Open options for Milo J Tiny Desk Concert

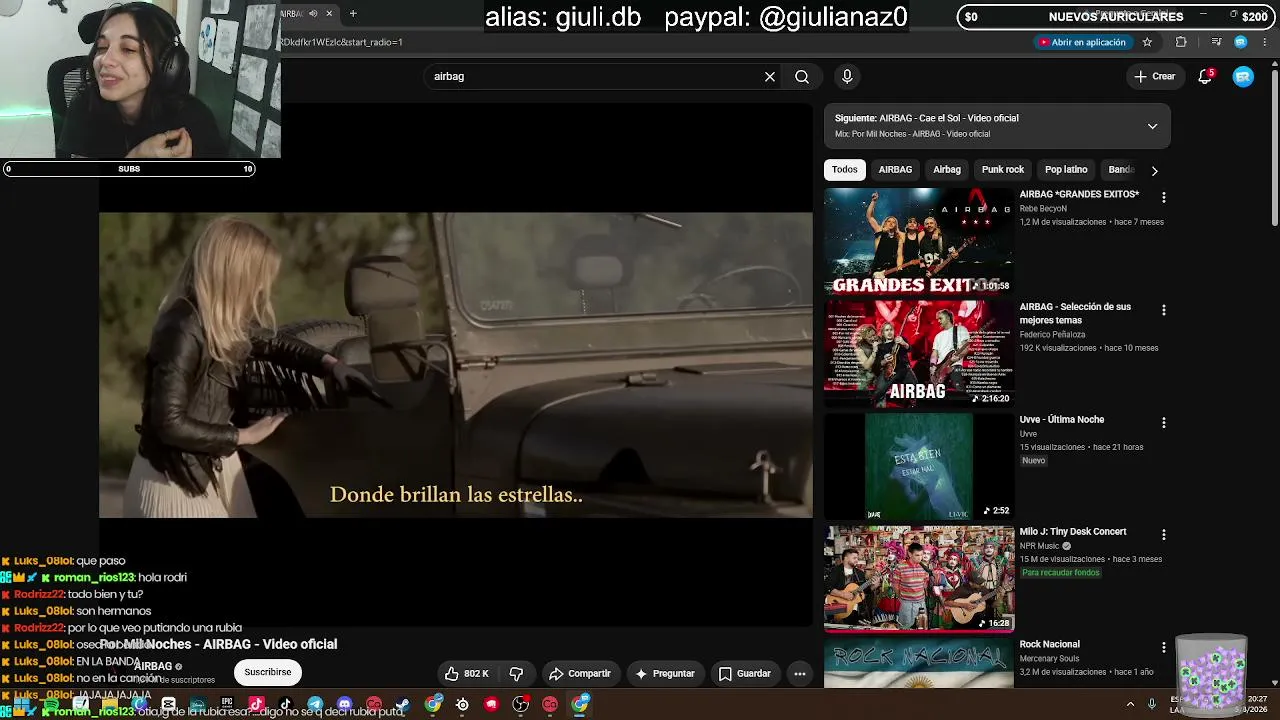coord(1163,535)
